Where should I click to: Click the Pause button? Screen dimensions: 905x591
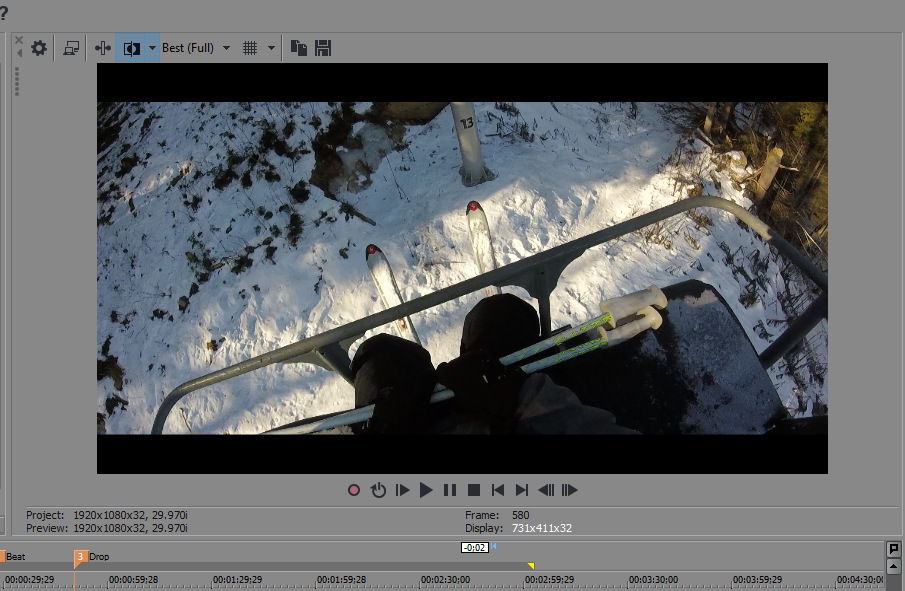[x=450, y=490]
